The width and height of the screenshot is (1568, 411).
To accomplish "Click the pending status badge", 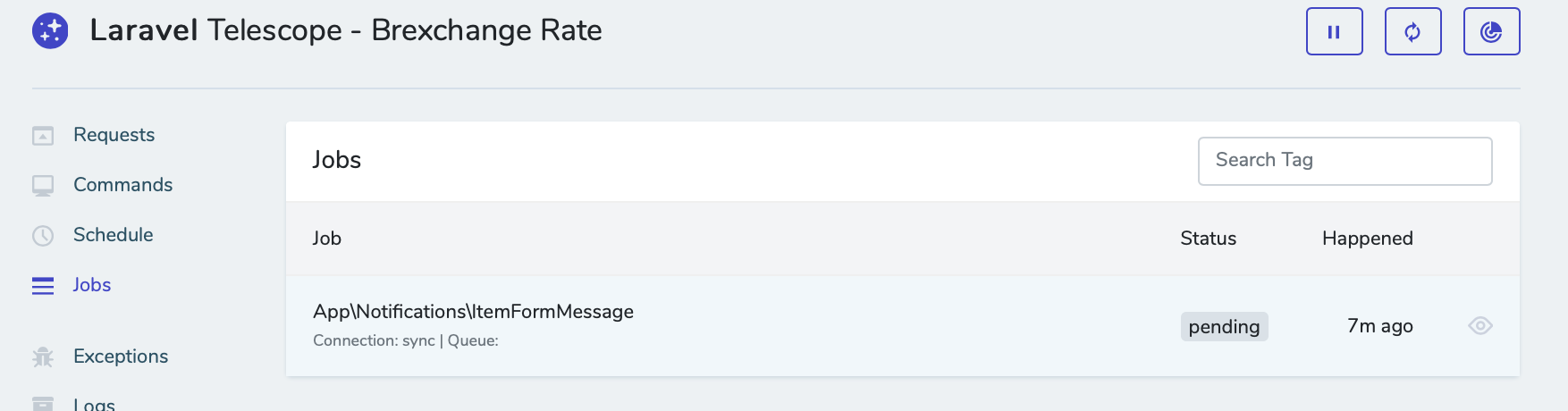I will point(1224,327).
